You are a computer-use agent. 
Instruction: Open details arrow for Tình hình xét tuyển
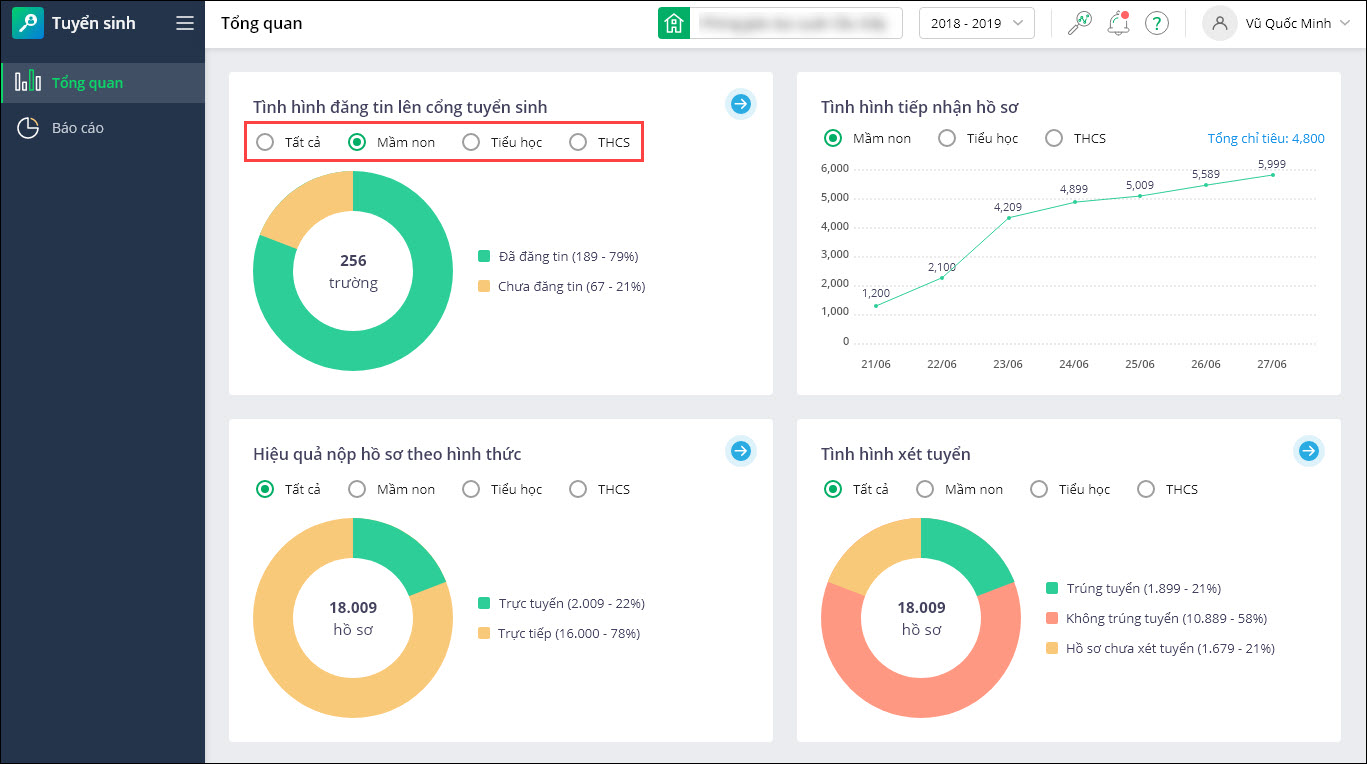pos(1308,451)
